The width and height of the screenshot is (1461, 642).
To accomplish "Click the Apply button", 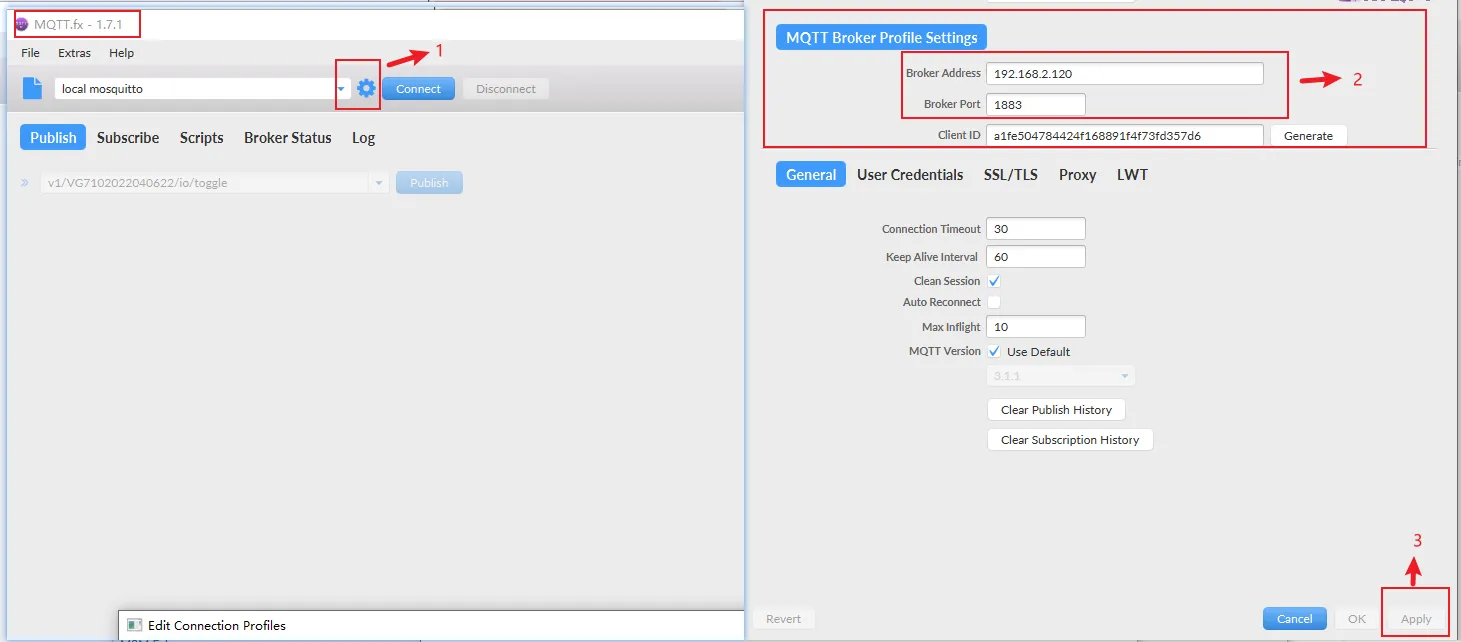I will click(1416, 619).
